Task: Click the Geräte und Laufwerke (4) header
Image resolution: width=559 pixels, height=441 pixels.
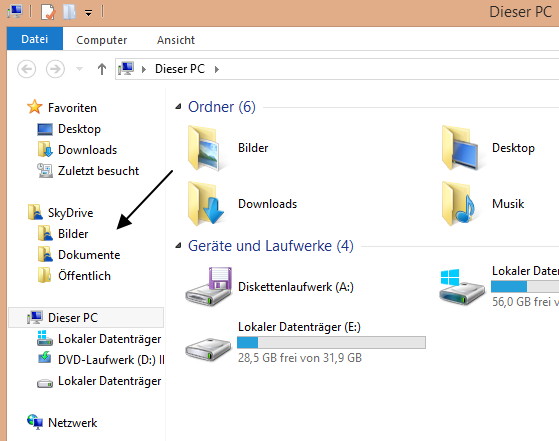Action: [x=271, y=246]
